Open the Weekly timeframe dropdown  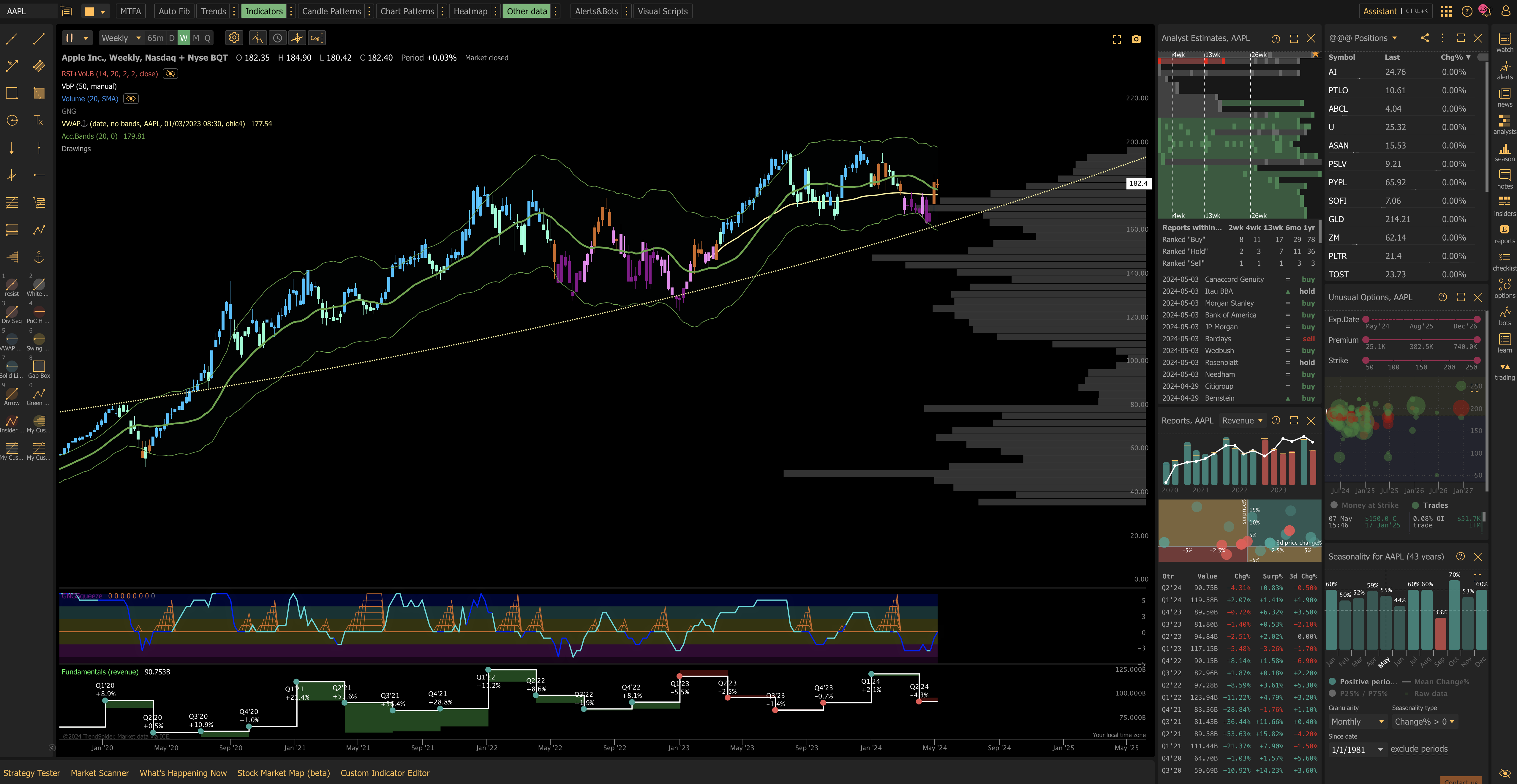pyautogui.click(x=121, y=38)
